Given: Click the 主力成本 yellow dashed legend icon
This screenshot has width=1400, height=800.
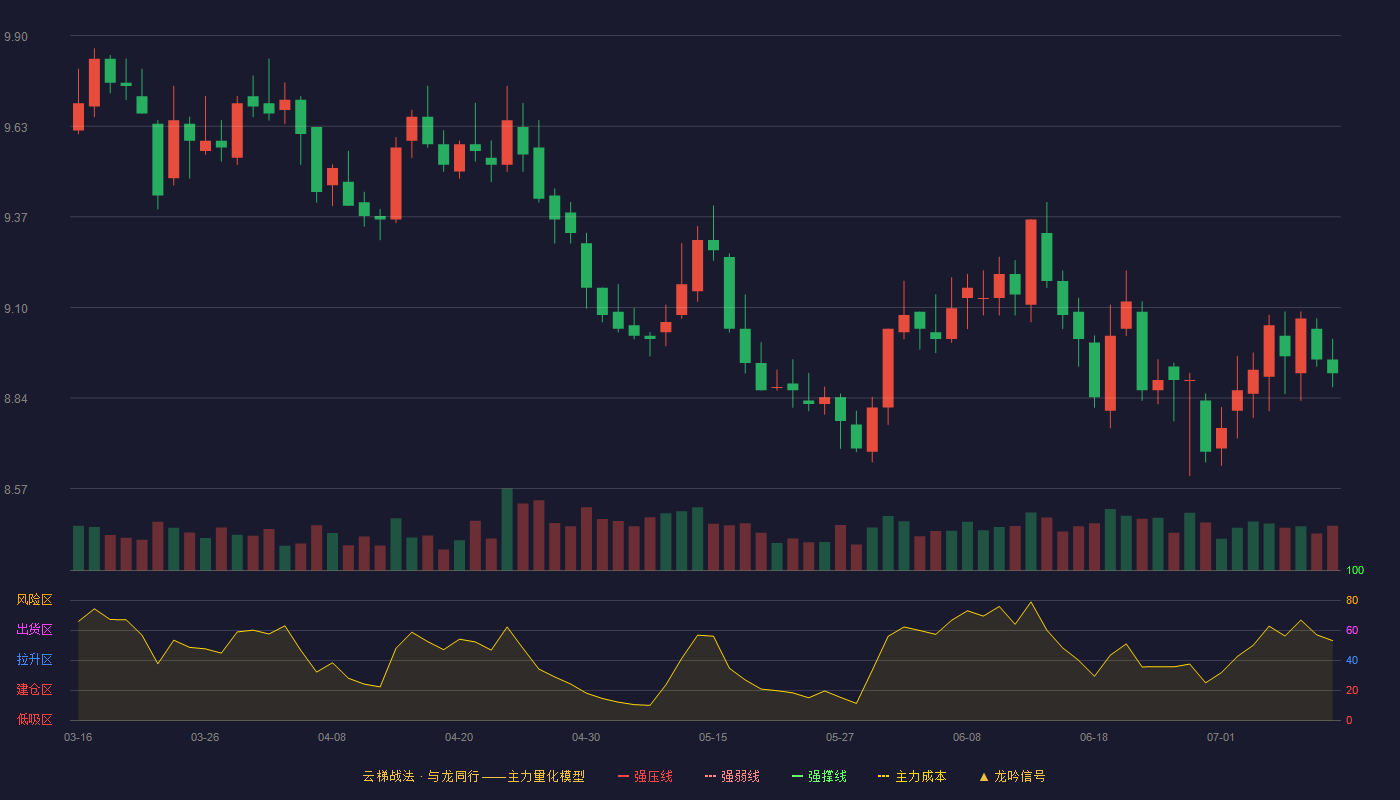Looking at the screenshot, I should (883, 776).
